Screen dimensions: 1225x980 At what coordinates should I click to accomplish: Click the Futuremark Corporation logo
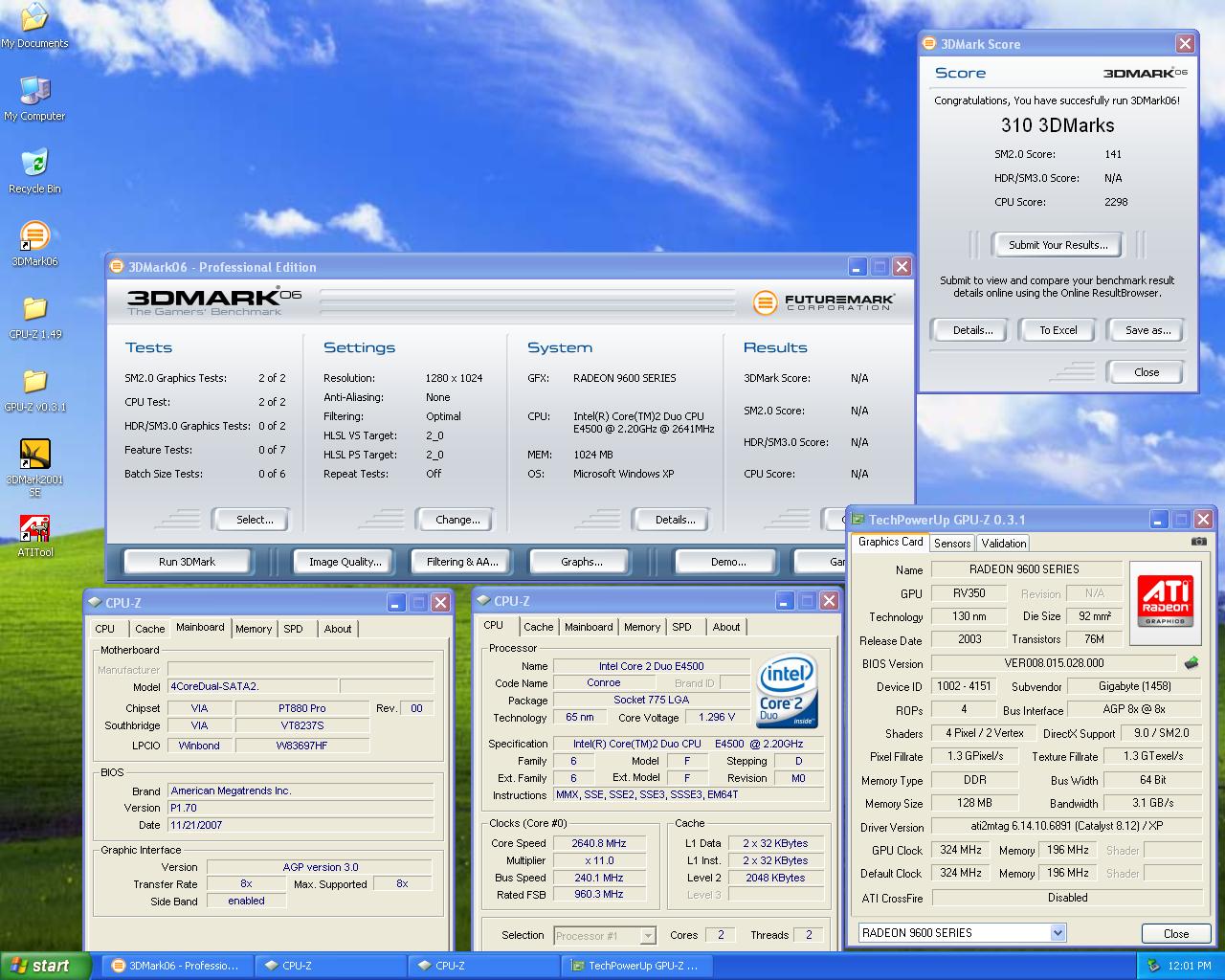point(824,301)
